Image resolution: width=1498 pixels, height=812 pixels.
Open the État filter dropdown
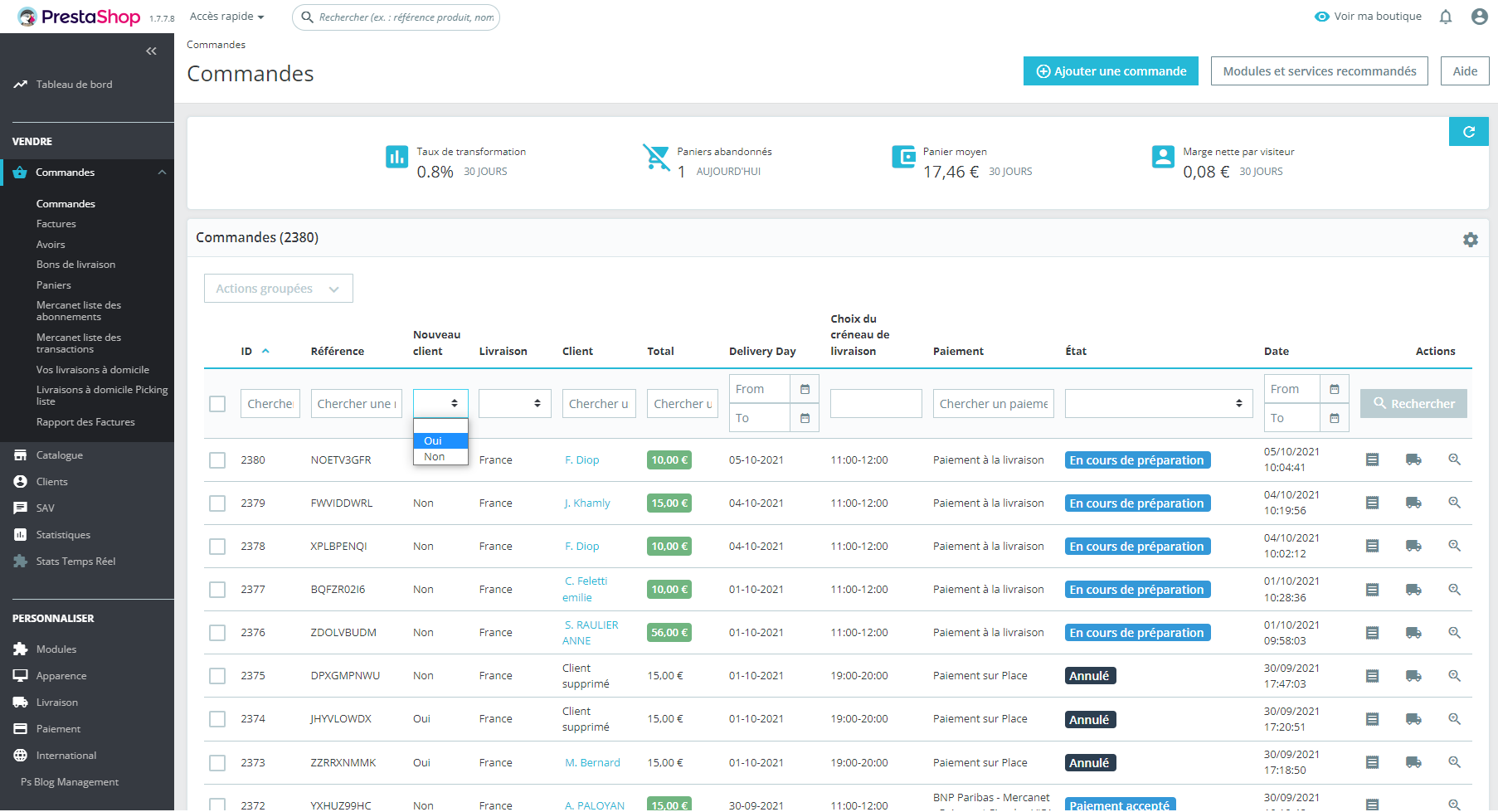pyautogui.click(x=1159, y=404)
